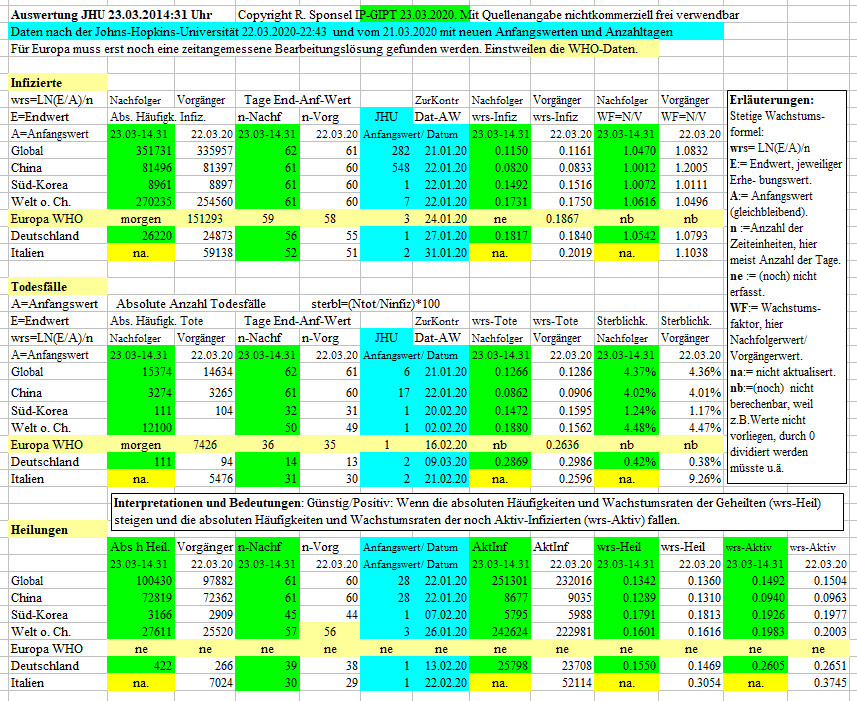Click the Deutschland wrs-Tote value 0.2869
Image resolution: width=857 pixels, height=701 pixels.
tap(500, 462)
